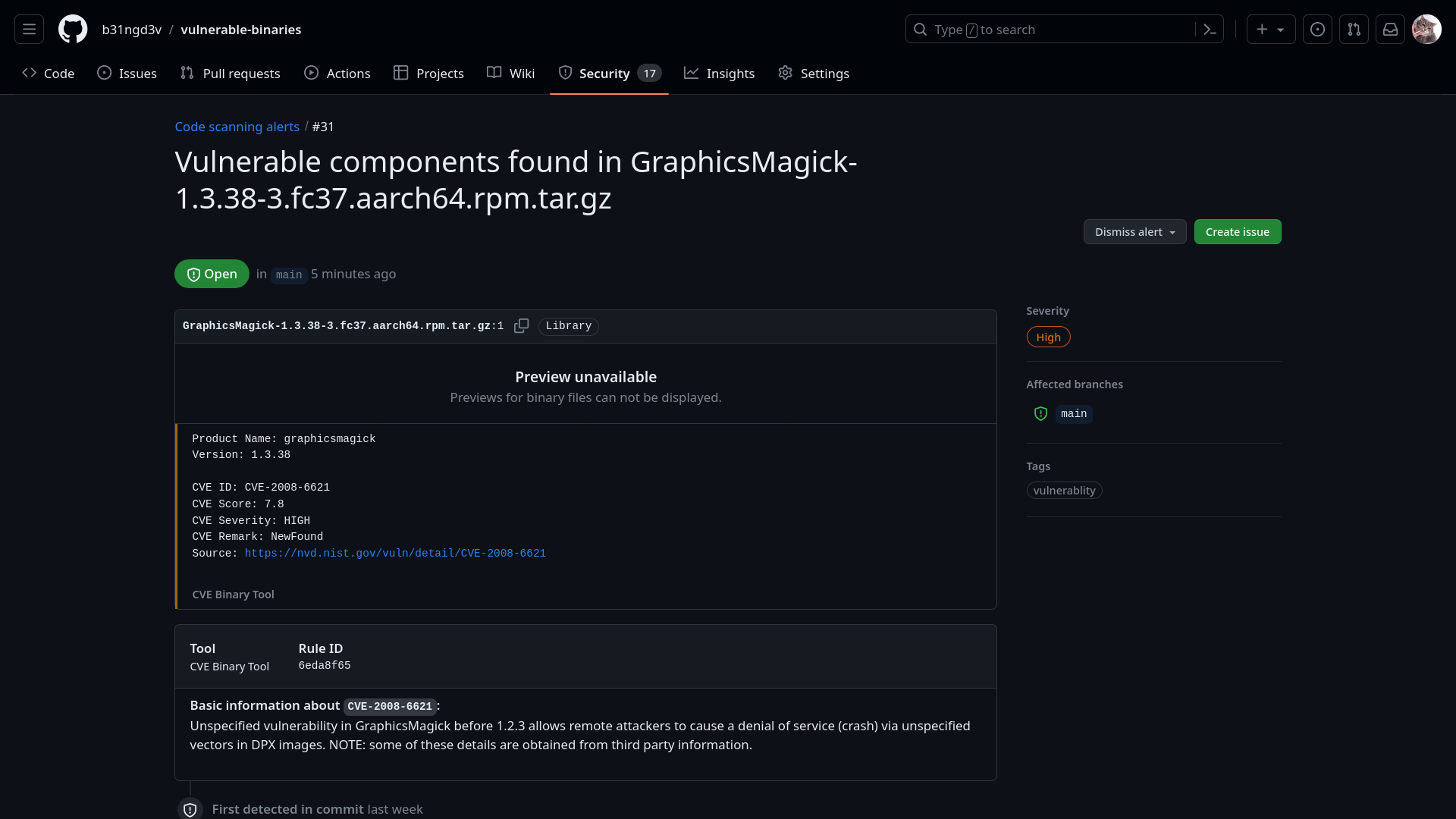Viewport: 1456px width, 819px height.
Task: Expand the create new plus dropdown
Action: coord(1270,30)
